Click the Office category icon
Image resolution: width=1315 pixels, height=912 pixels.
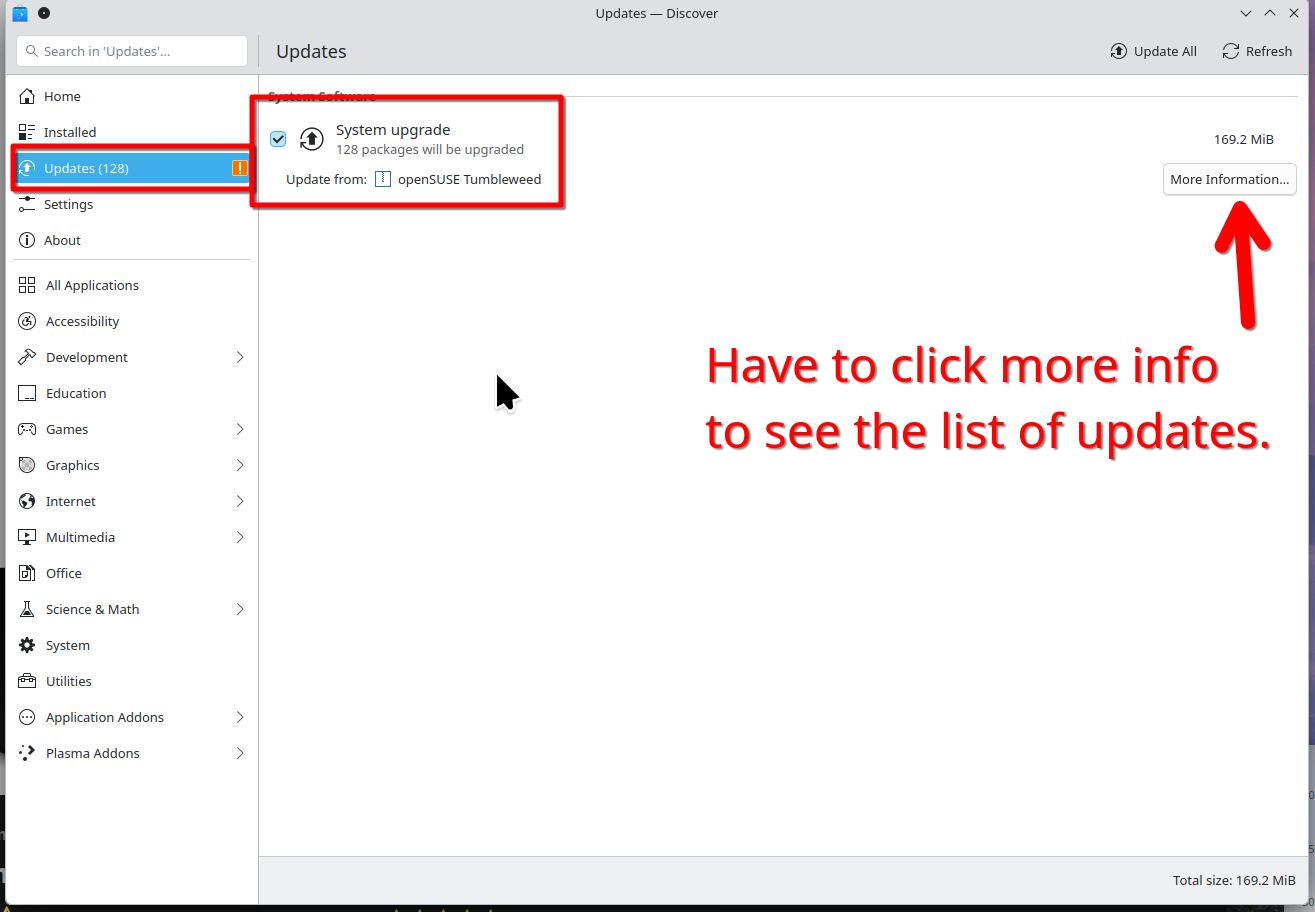(27, 573)
